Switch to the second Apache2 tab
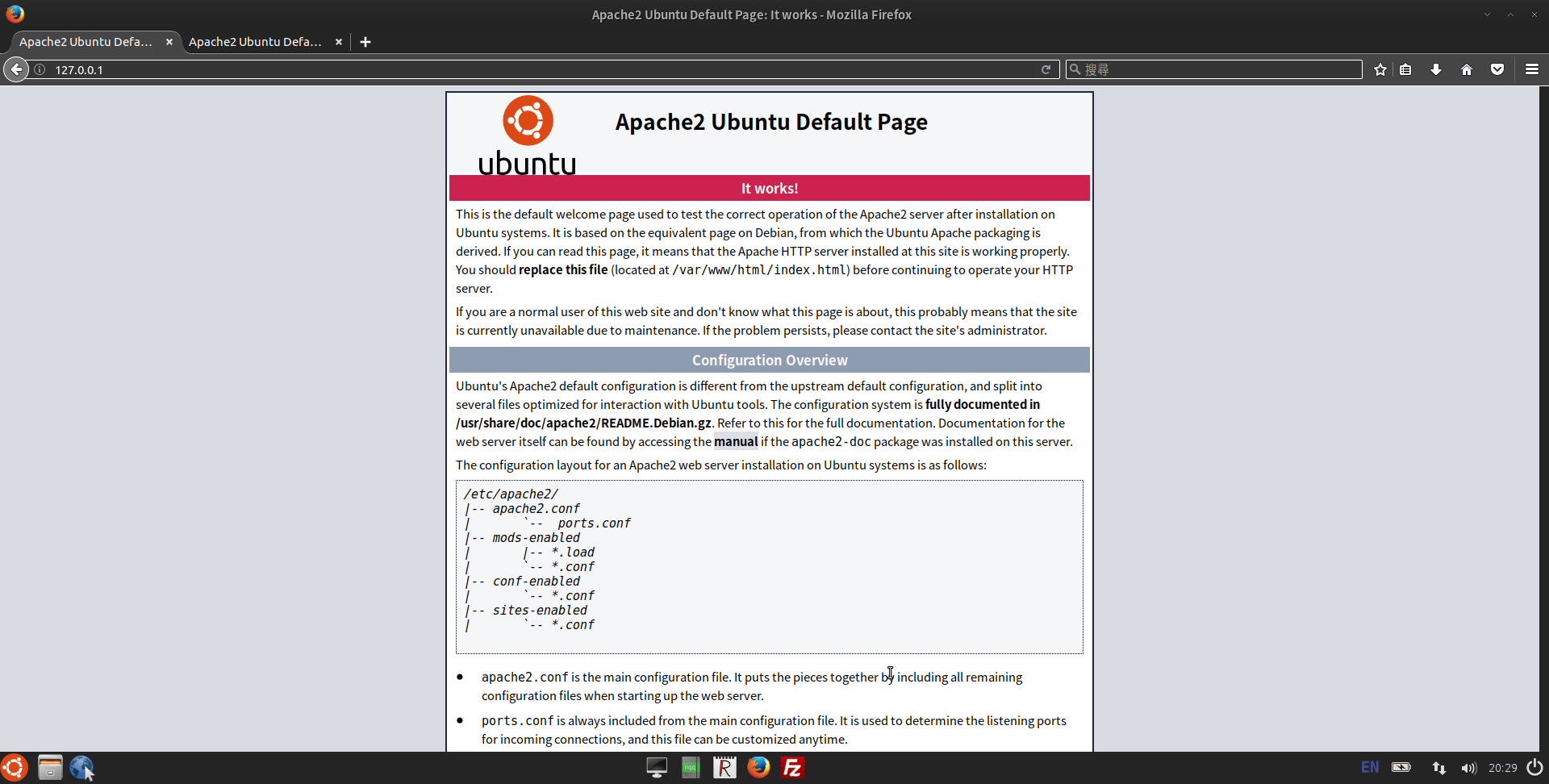The image size is (1549, 784). click(x=255, y=41)
